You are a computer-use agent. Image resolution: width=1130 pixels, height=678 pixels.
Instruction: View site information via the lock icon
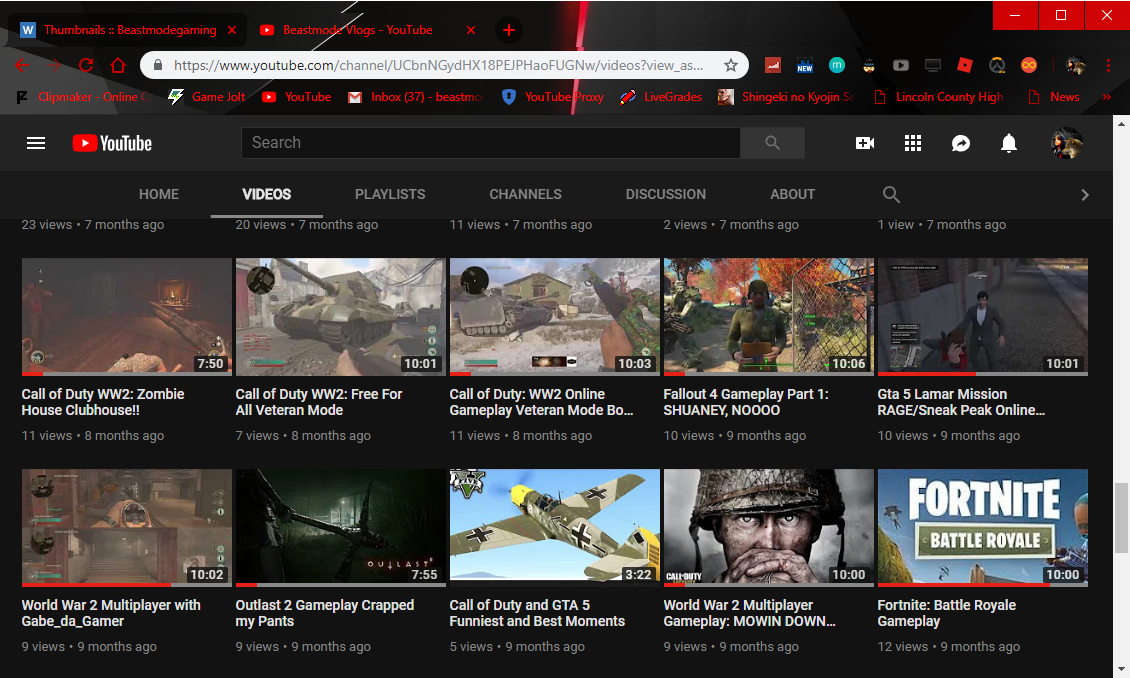click(157, 66)
